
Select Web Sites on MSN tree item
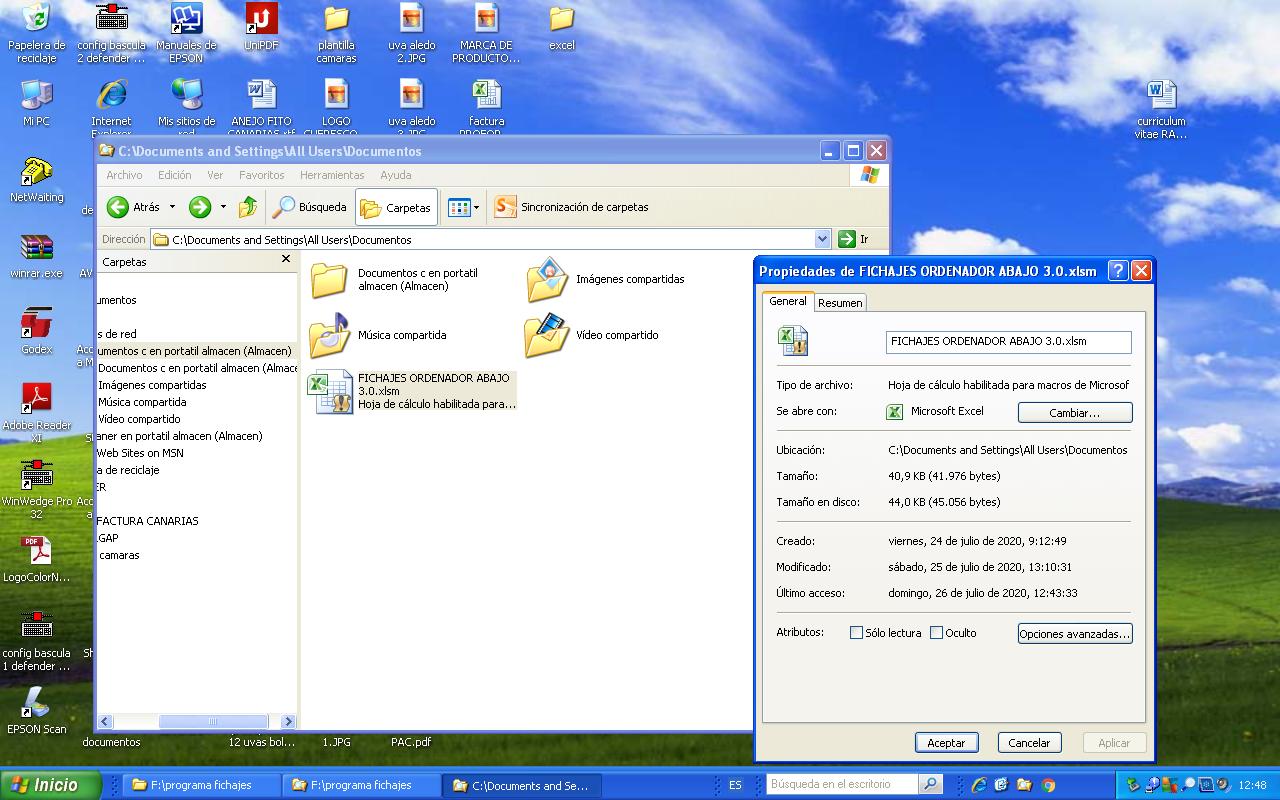140,453
